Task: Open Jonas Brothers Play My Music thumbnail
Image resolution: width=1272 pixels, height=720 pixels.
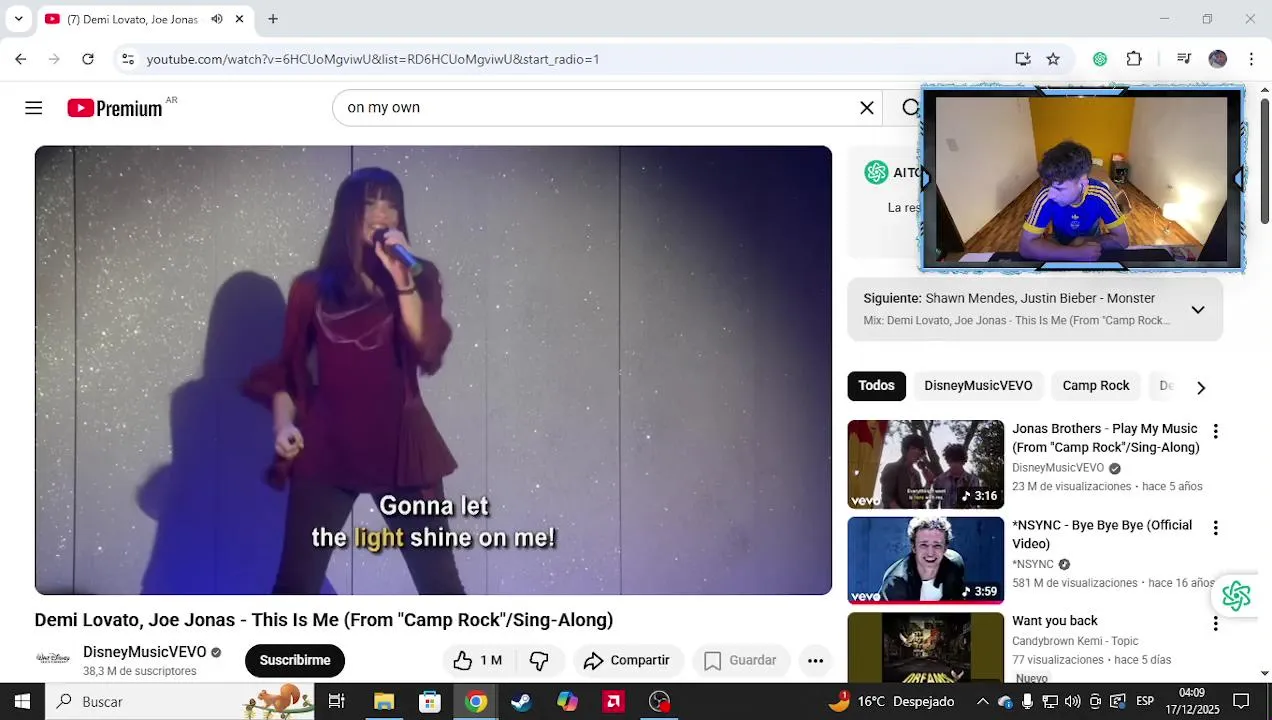Action: coord(926,464)
